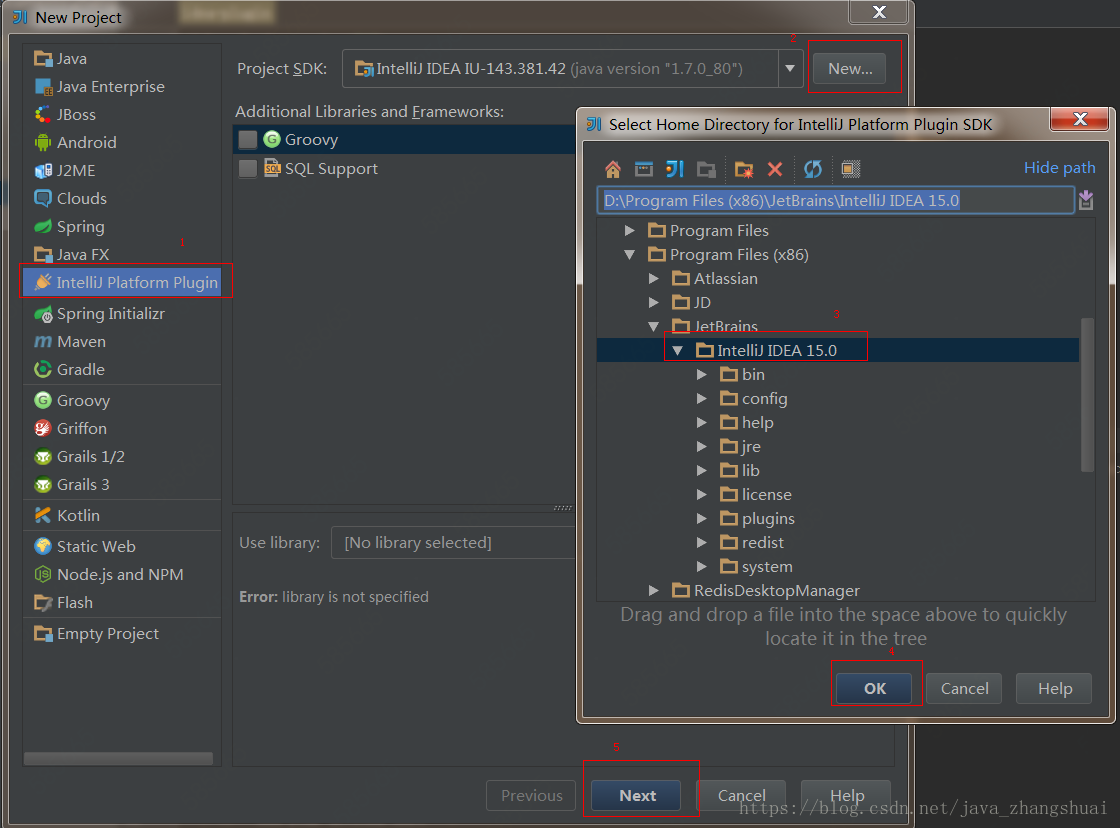Image resolution: width=1120 pixels, height=828 pixels.
Task: Click the Griffon icon
Action: (x=43, y=428)
